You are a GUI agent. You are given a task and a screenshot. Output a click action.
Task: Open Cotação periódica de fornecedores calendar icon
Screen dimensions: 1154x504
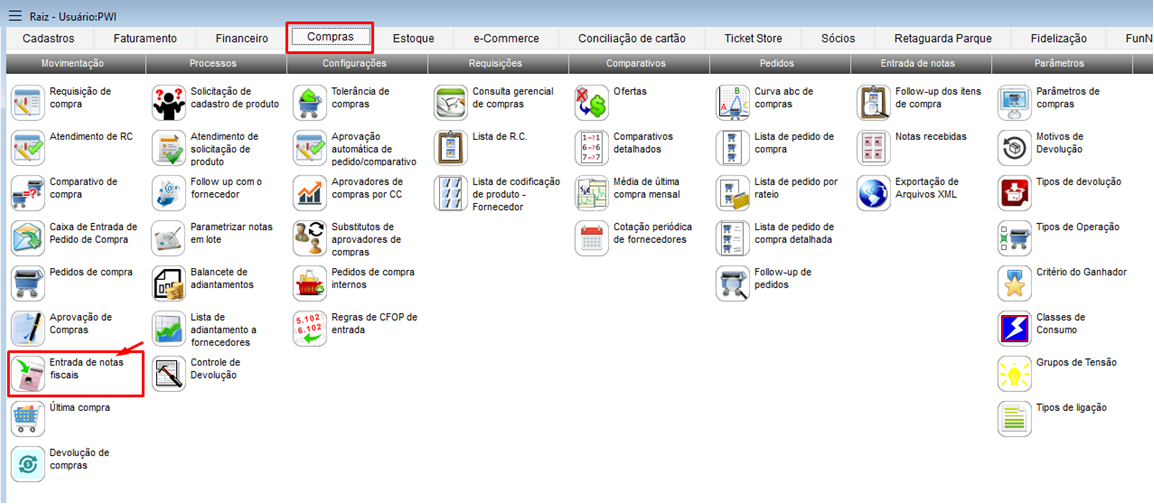click(x=592, y=238)
